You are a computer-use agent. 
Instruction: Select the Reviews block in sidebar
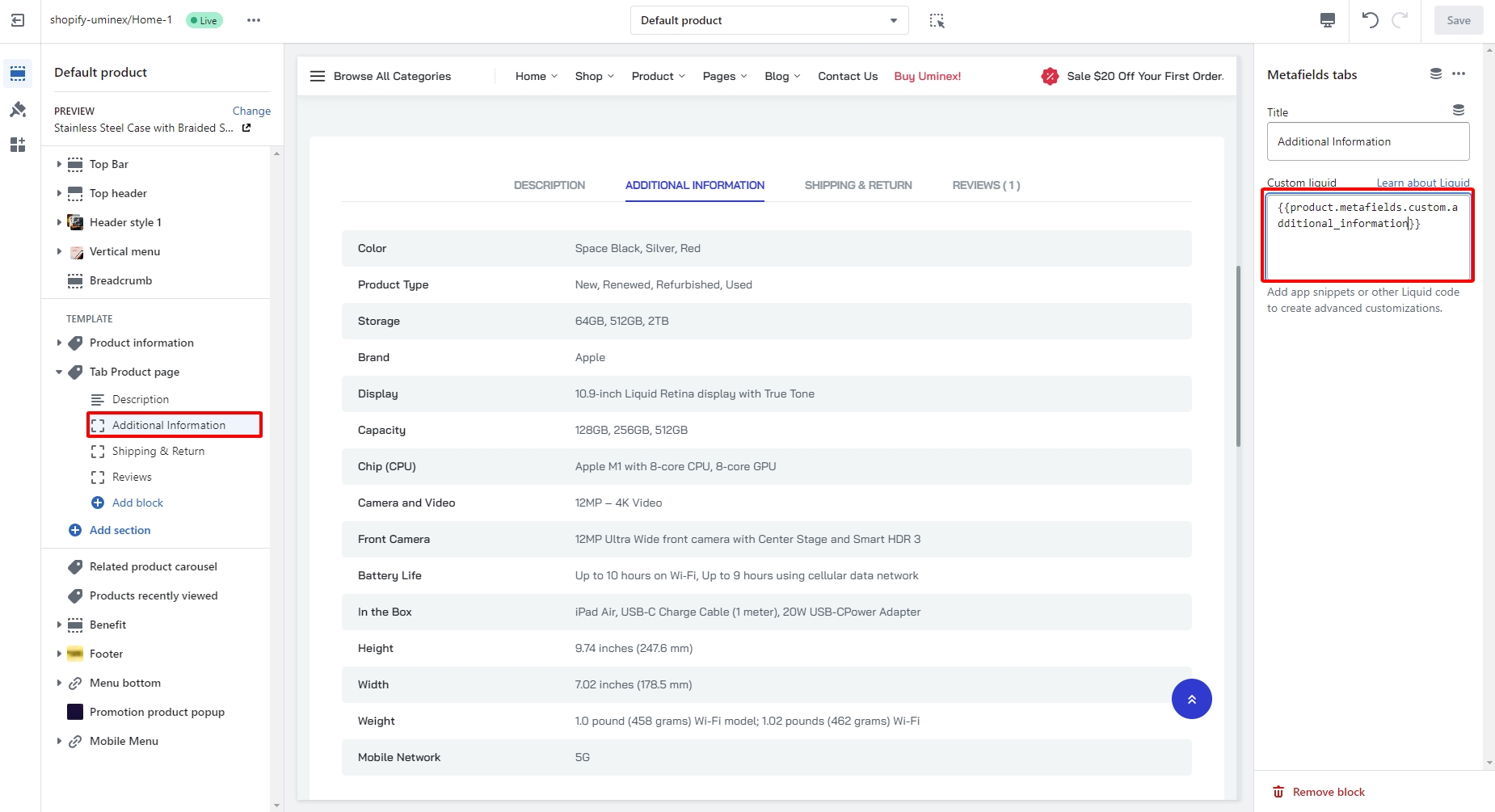[132, 477]
